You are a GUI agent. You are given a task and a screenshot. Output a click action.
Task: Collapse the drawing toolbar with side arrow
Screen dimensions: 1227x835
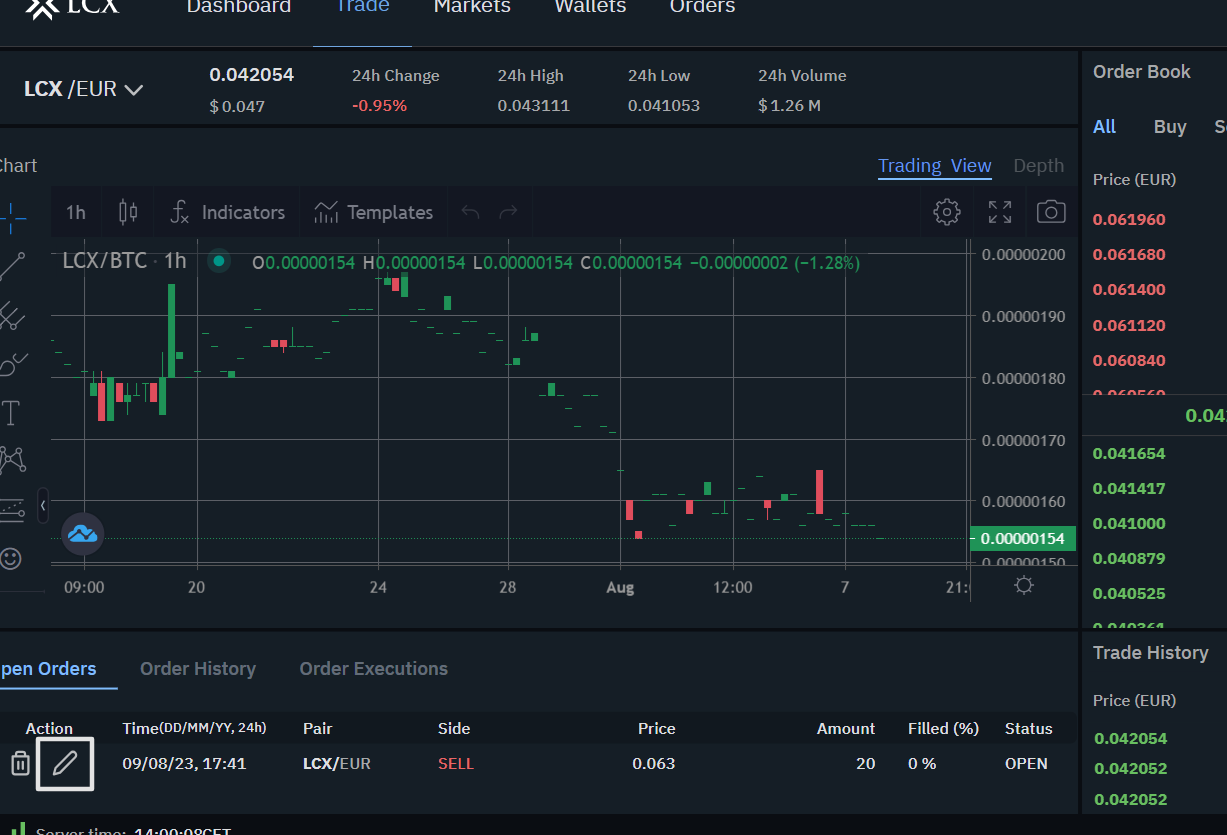pyautogui.click(x=43, y=506)
